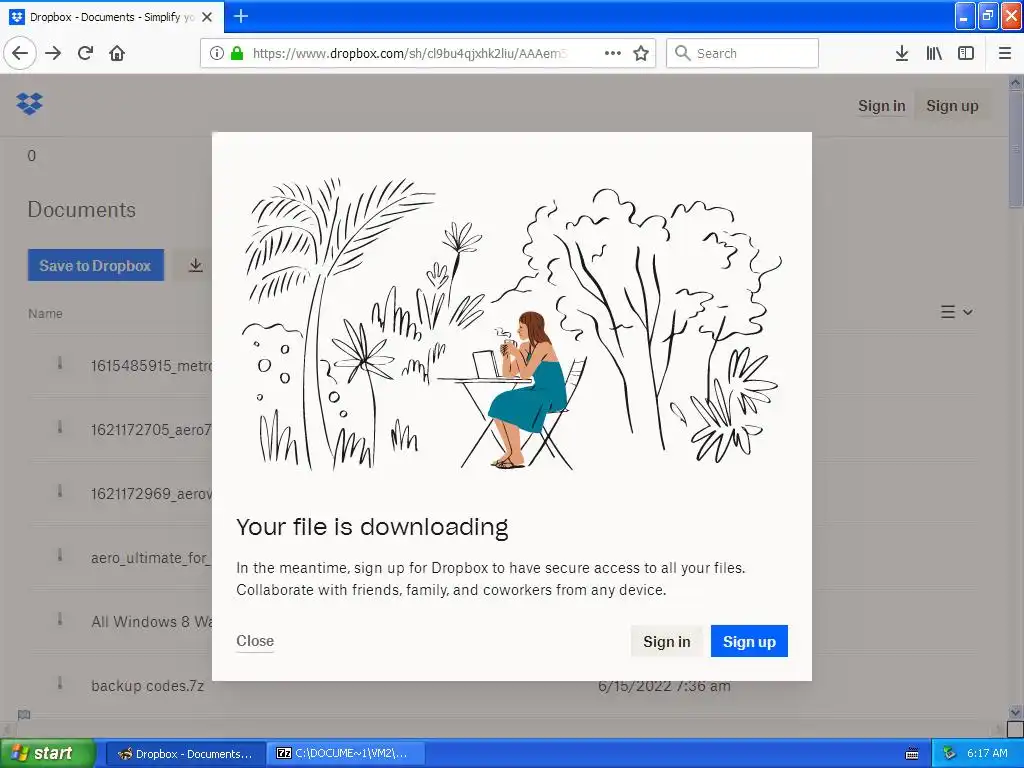Download folder via arrow beside Save to Dropbox
The height and width of the screenshot is (768, 1024).
pyautogui.click(x=195, y=265)
